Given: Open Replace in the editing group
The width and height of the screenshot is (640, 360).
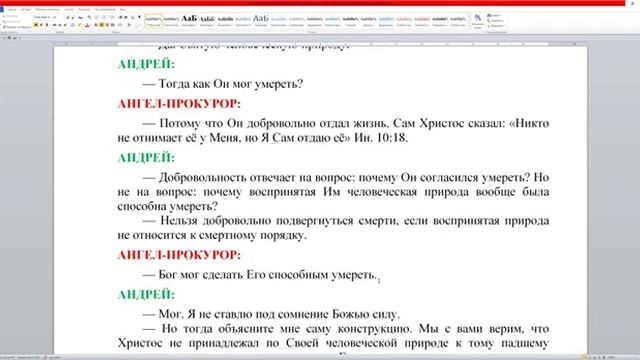Looking at the screenshot, I should pyautogui.click(x=496, y=20).
